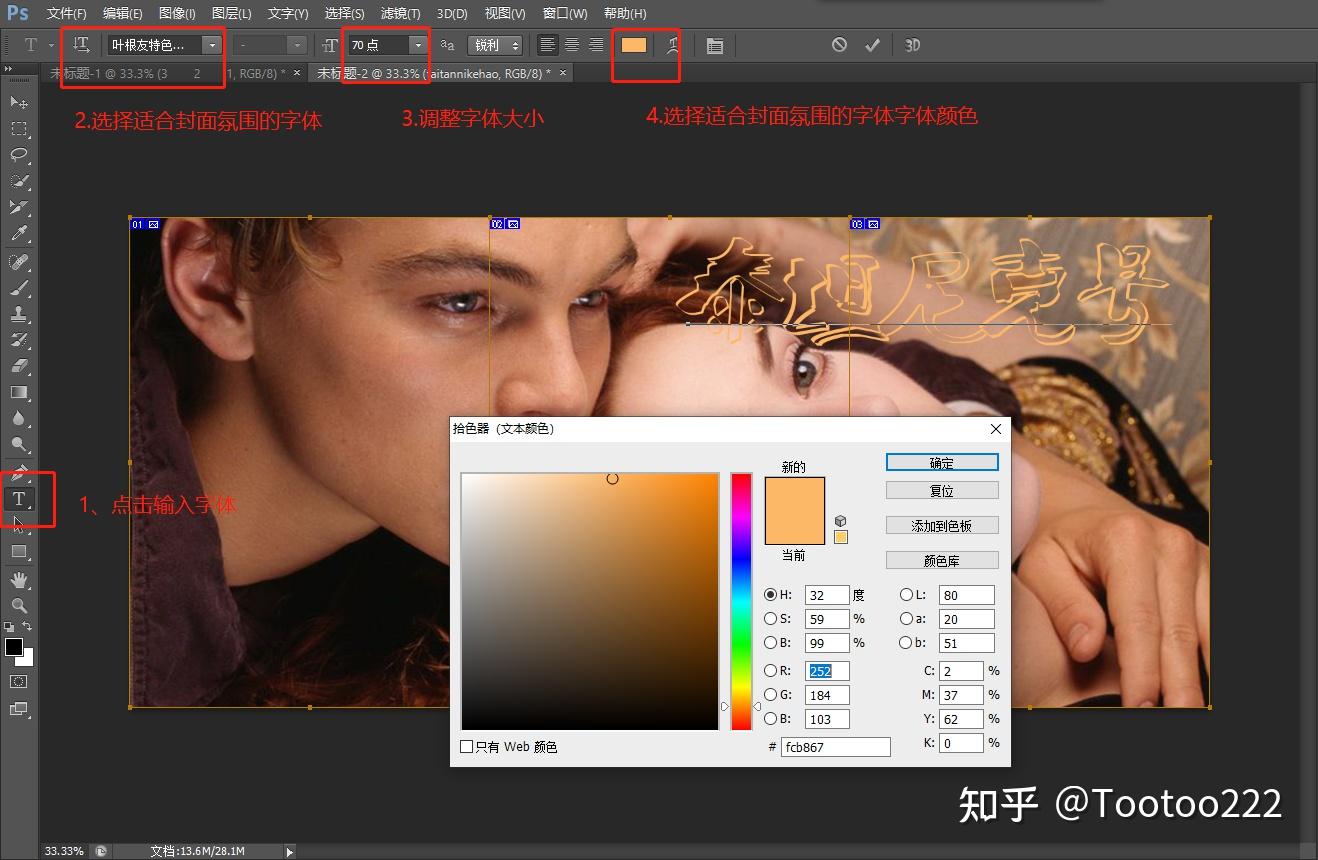Select the H hue radio button
Image resolution: width=1318 pixels, height=860 pixels.
click(770, 595)
